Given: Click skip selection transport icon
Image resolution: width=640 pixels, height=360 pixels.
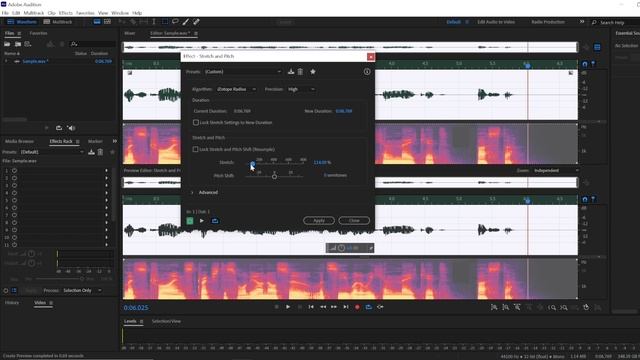Looking at the screenshot, I should click(380, 307).
